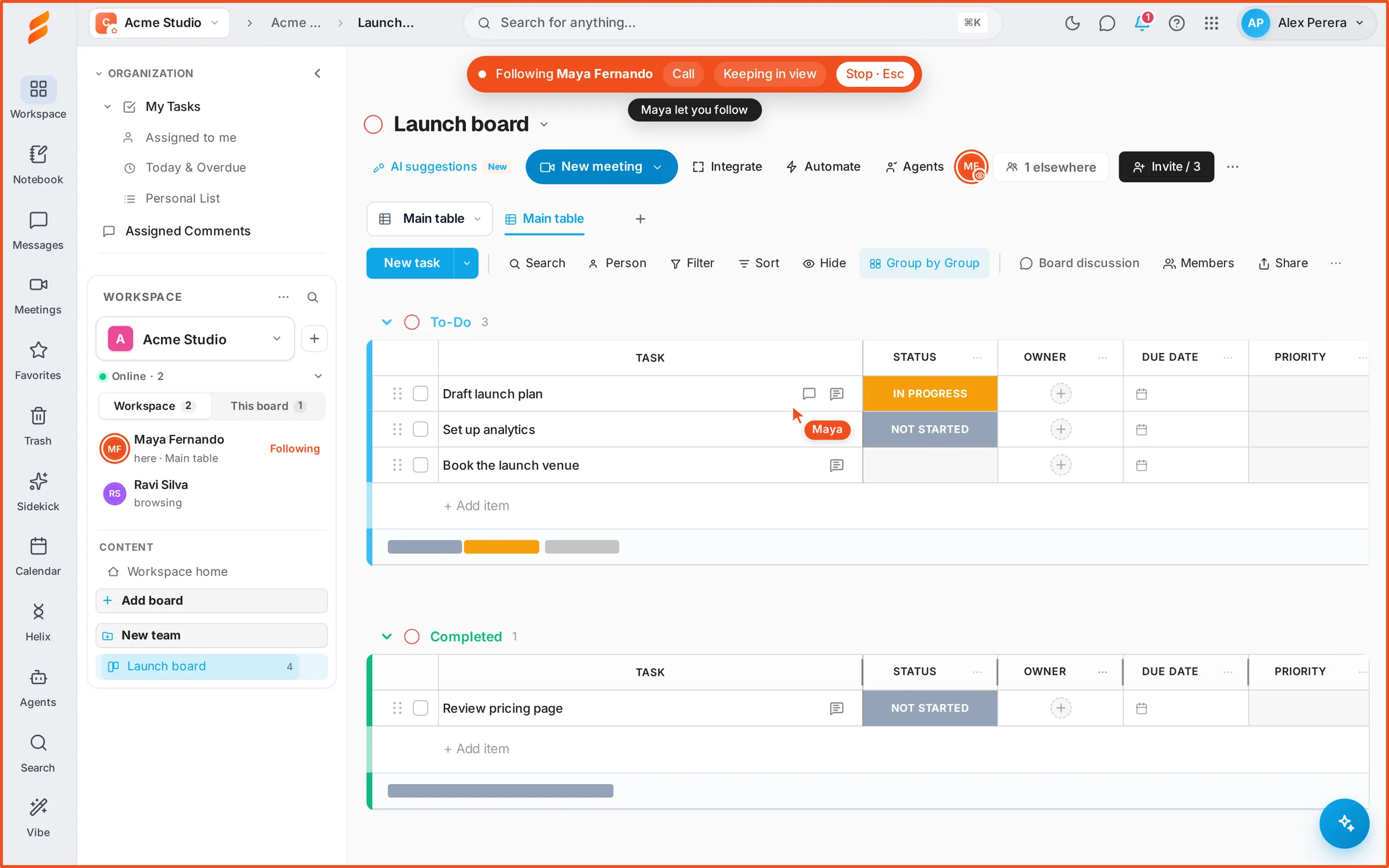The width and height of the screenshot is (1389, 868).
Task: Click orange segment of To-Do summary bar
Action: point(501,547)
